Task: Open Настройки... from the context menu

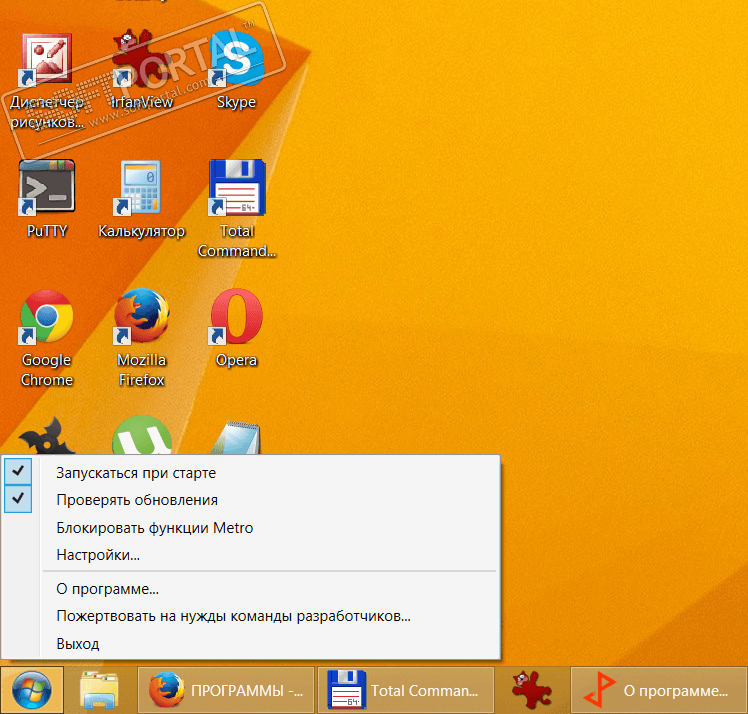Action: coord(250,555)
